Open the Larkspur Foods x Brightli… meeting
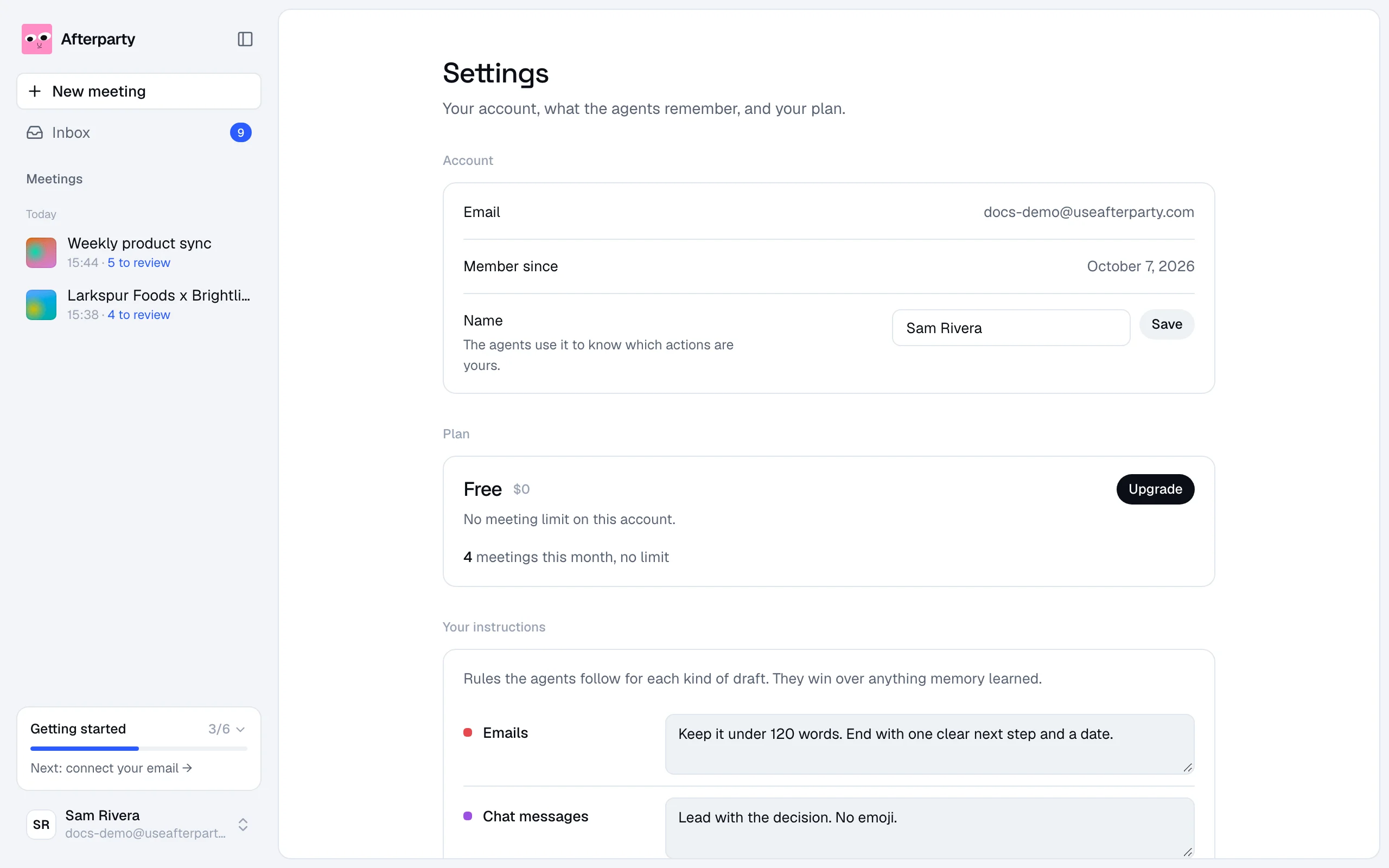1389x868 pixels. [x=139, y=305]
